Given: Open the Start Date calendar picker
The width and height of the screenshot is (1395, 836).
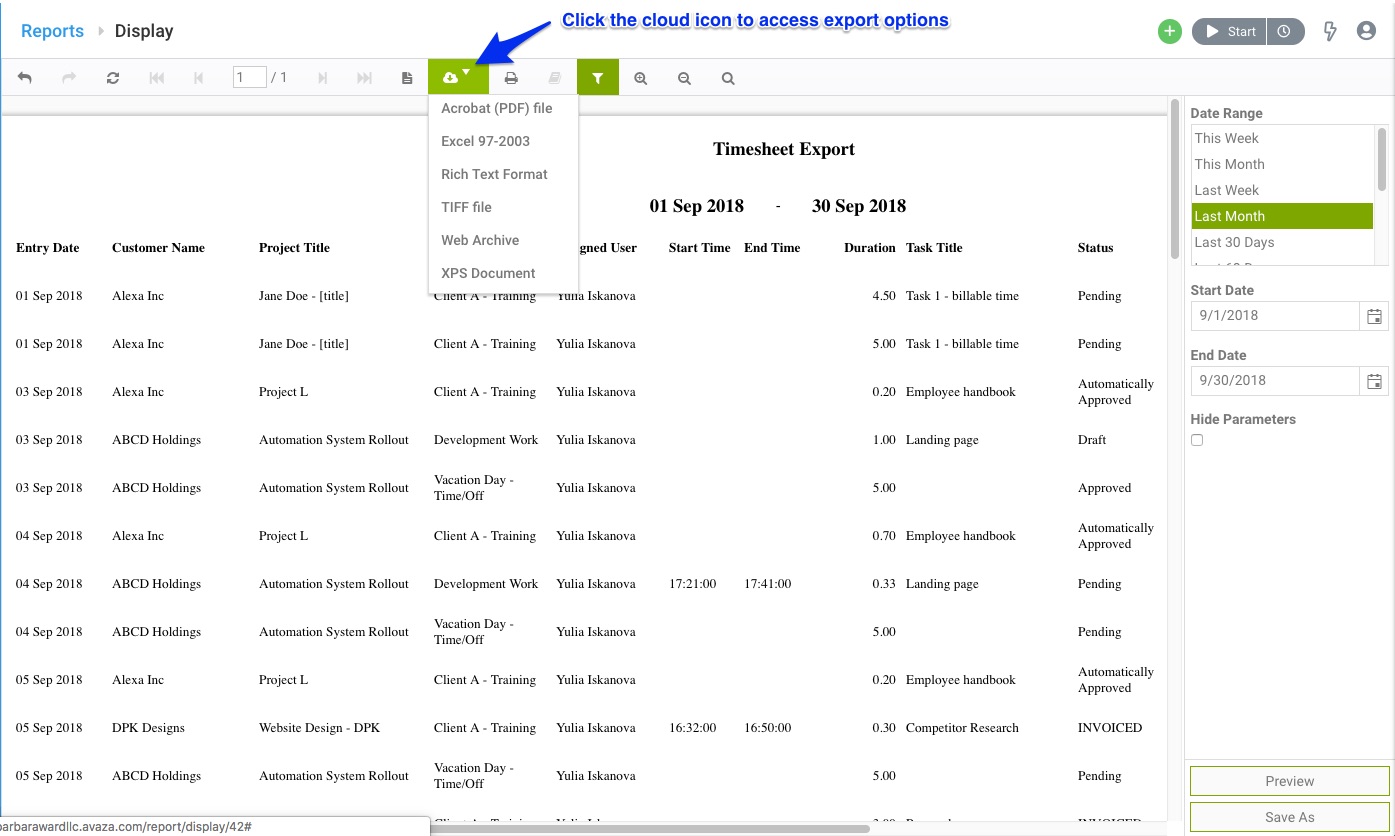Looking at the screenshot, I should (1374, 316).
